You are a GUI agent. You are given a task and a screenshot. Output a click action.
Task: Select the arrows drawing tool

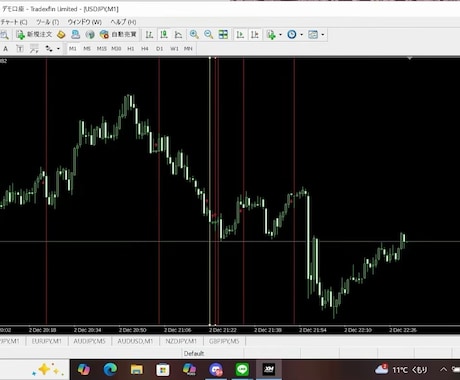pyautogui.click(x=34, y=49)
